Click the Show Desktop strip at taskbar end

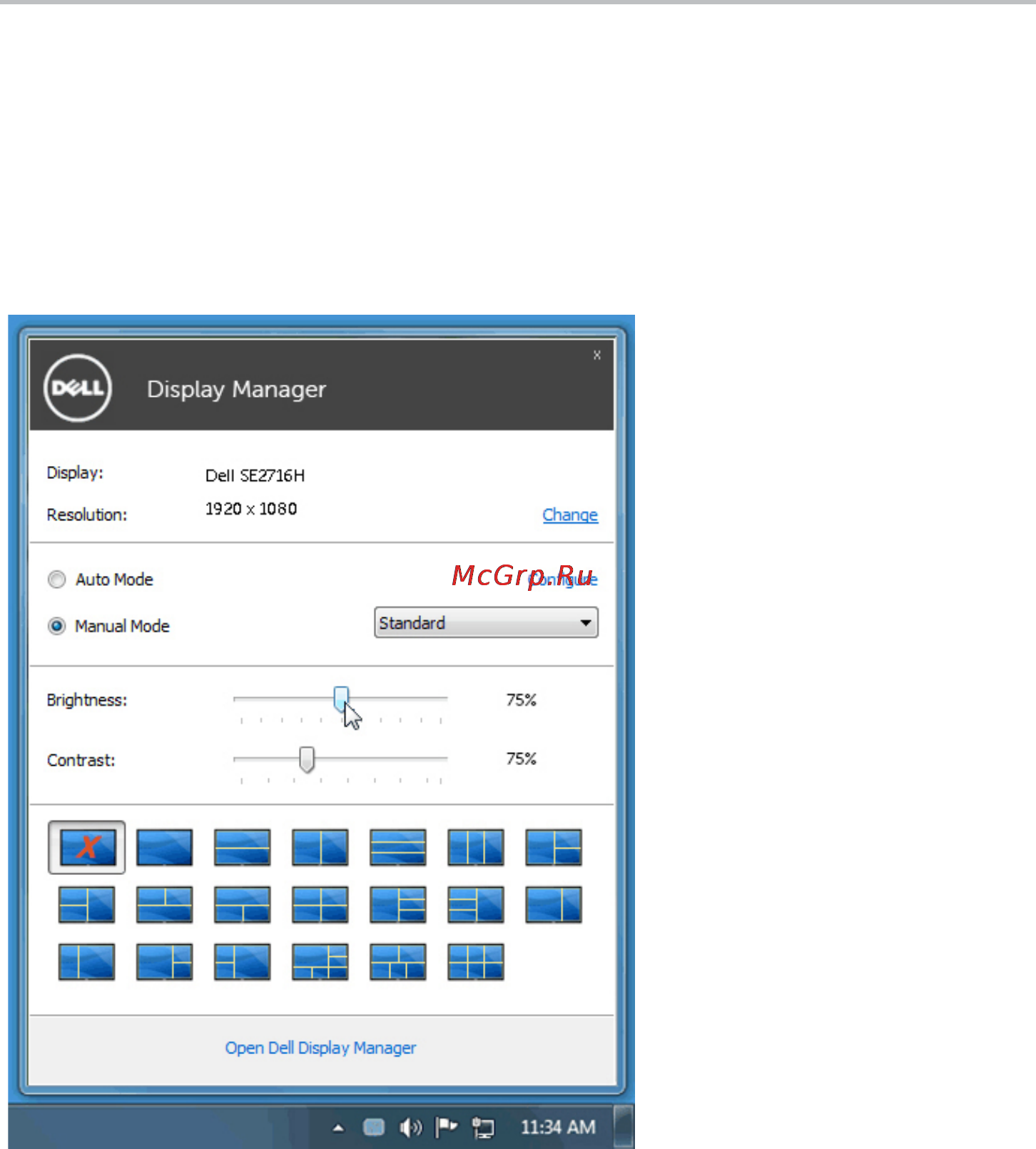pyautogui.click(x=624, y=1127)
